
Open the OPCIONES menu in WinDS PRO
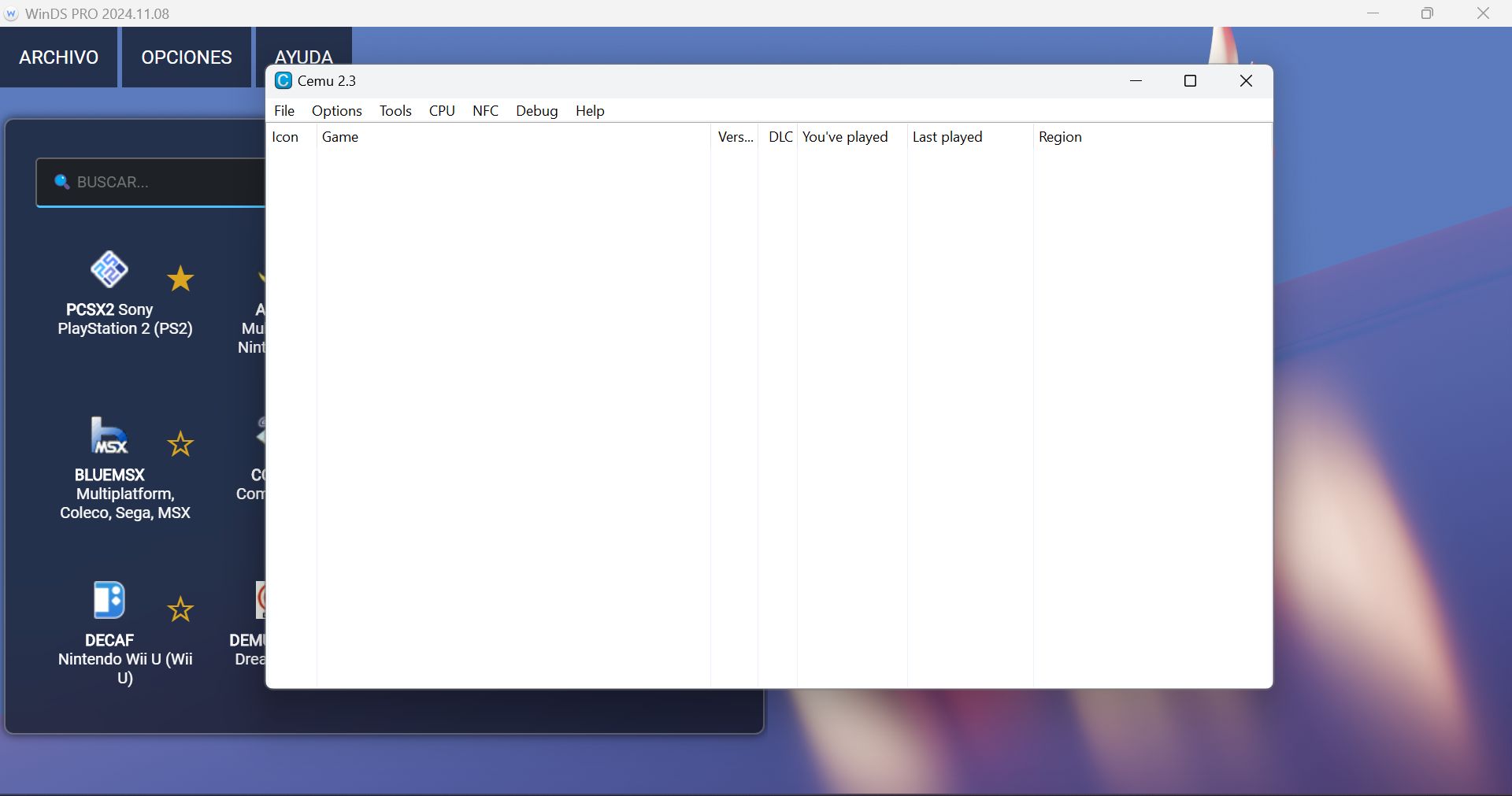pos(187,57)
